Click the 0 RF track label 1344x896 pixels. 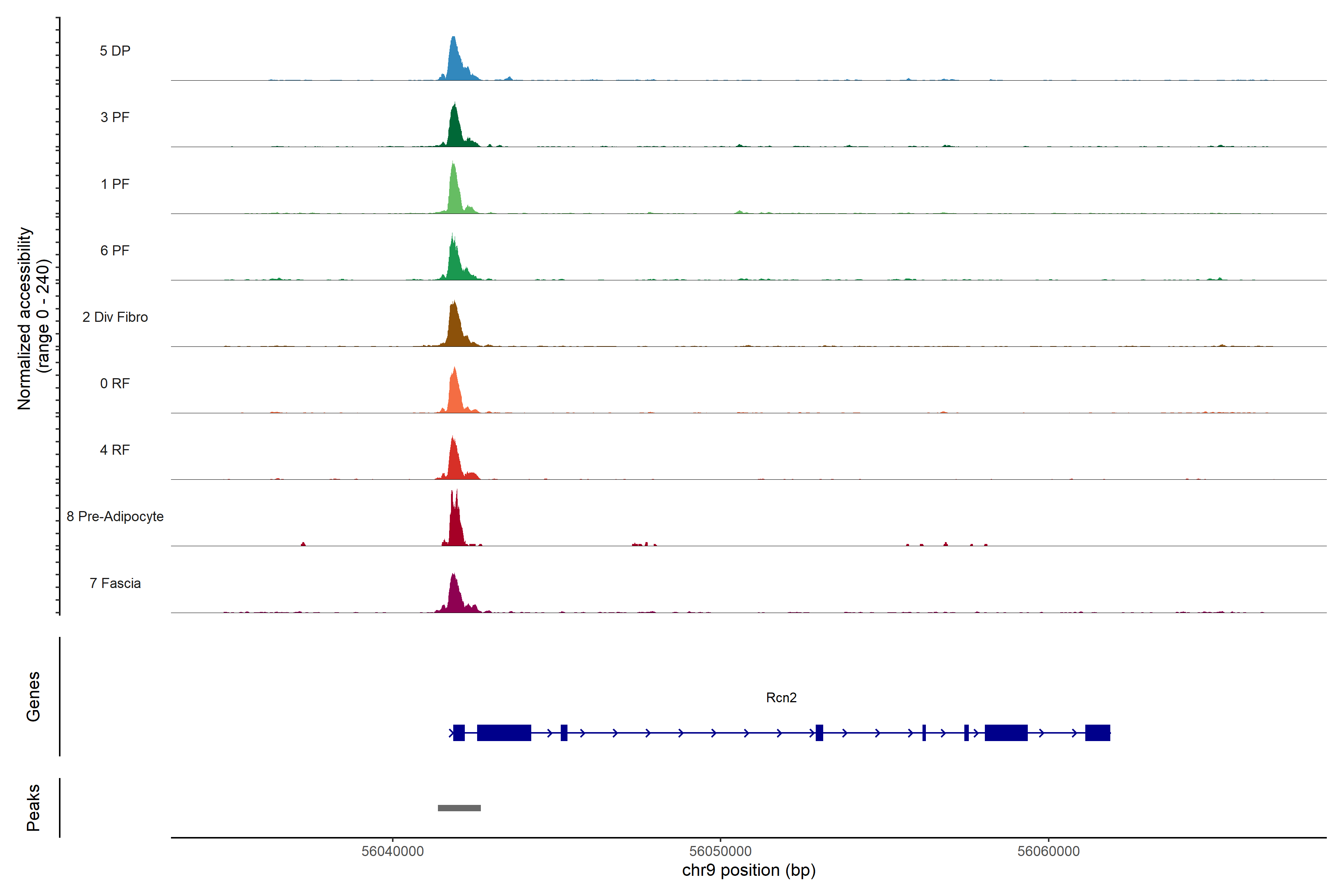(115, 383)
